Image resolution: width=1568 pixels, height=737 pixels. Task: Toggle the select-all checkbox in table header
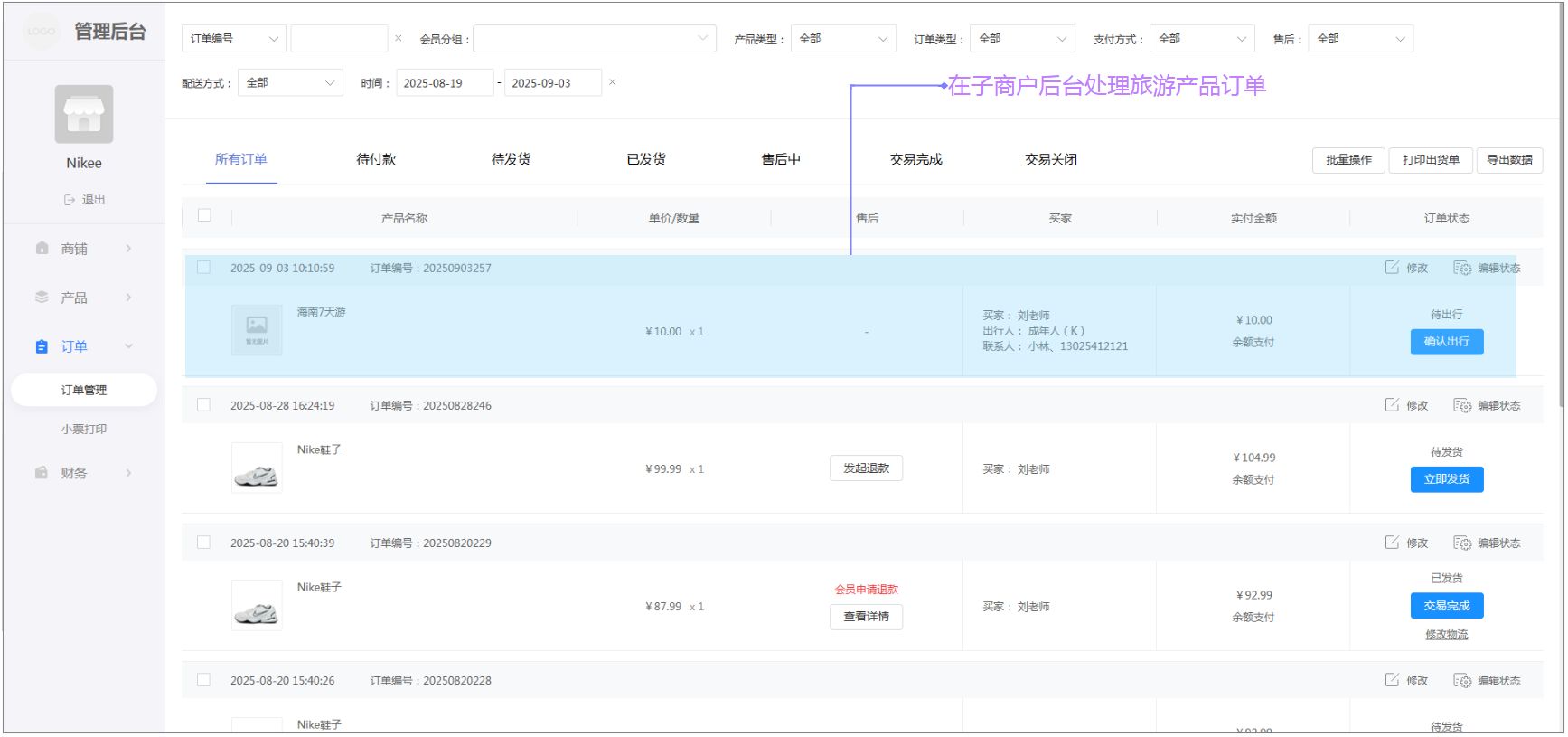(x=205, y=215)
